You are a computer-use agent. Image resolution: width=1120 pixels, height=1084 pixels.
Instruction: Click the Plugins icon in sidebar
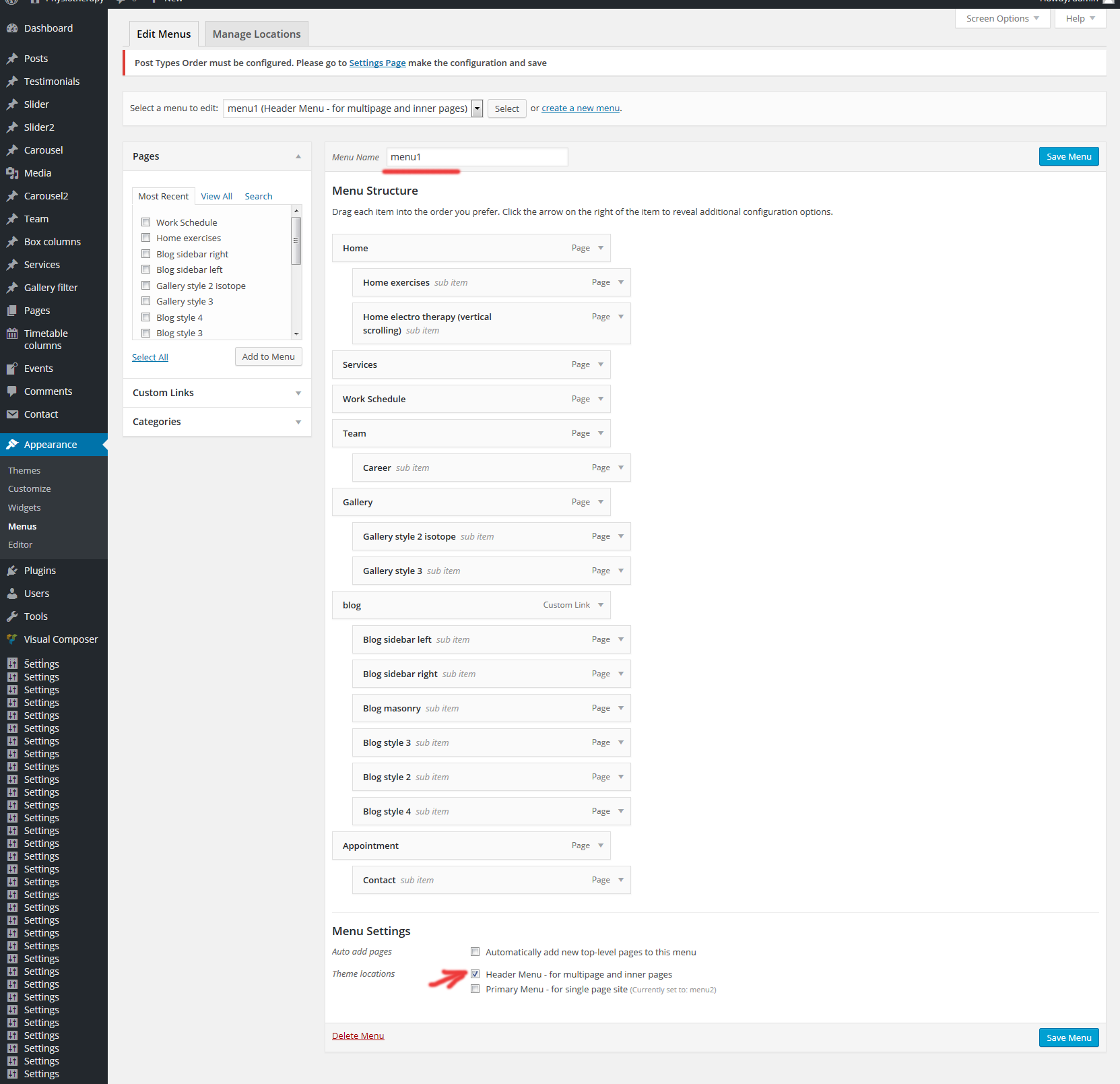click(x=12, y=571)
